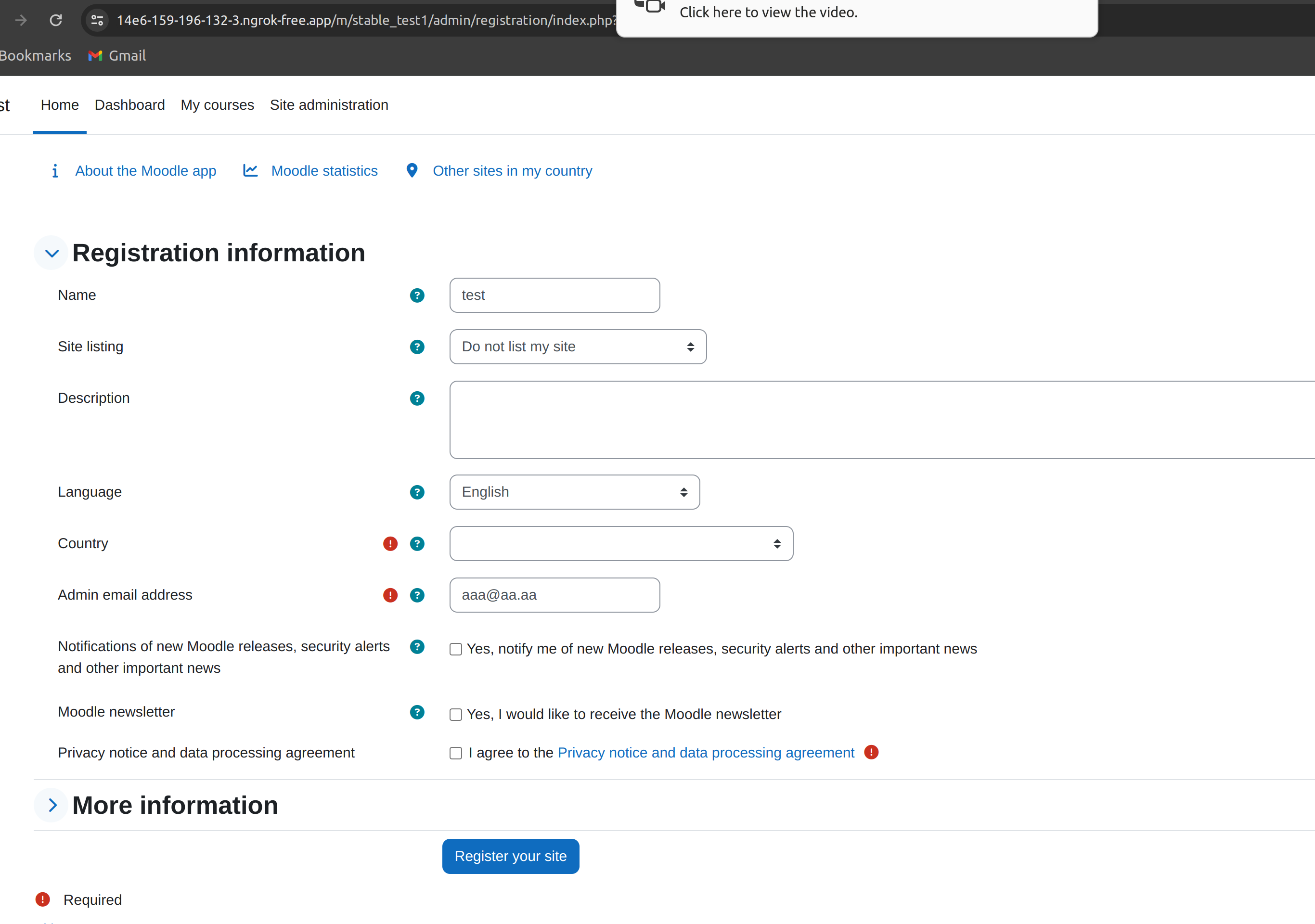Image resolution: width=1315 pixels, height=924 pixels.
Task: Tick the Moodle newsletter checkbox
Action: [456, 715]
